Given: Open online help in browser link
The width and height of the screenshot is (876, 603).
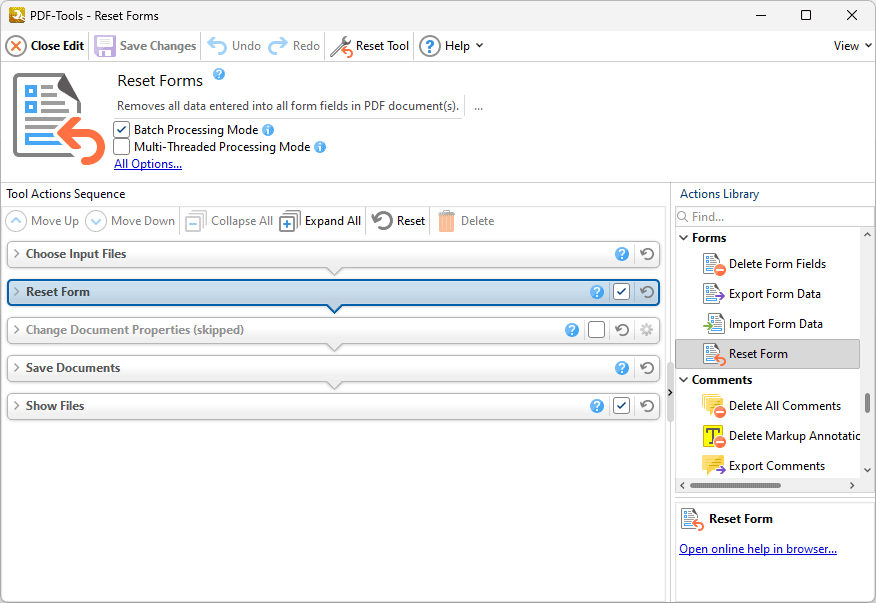Looking at the screenshot, I should [757, 549].
